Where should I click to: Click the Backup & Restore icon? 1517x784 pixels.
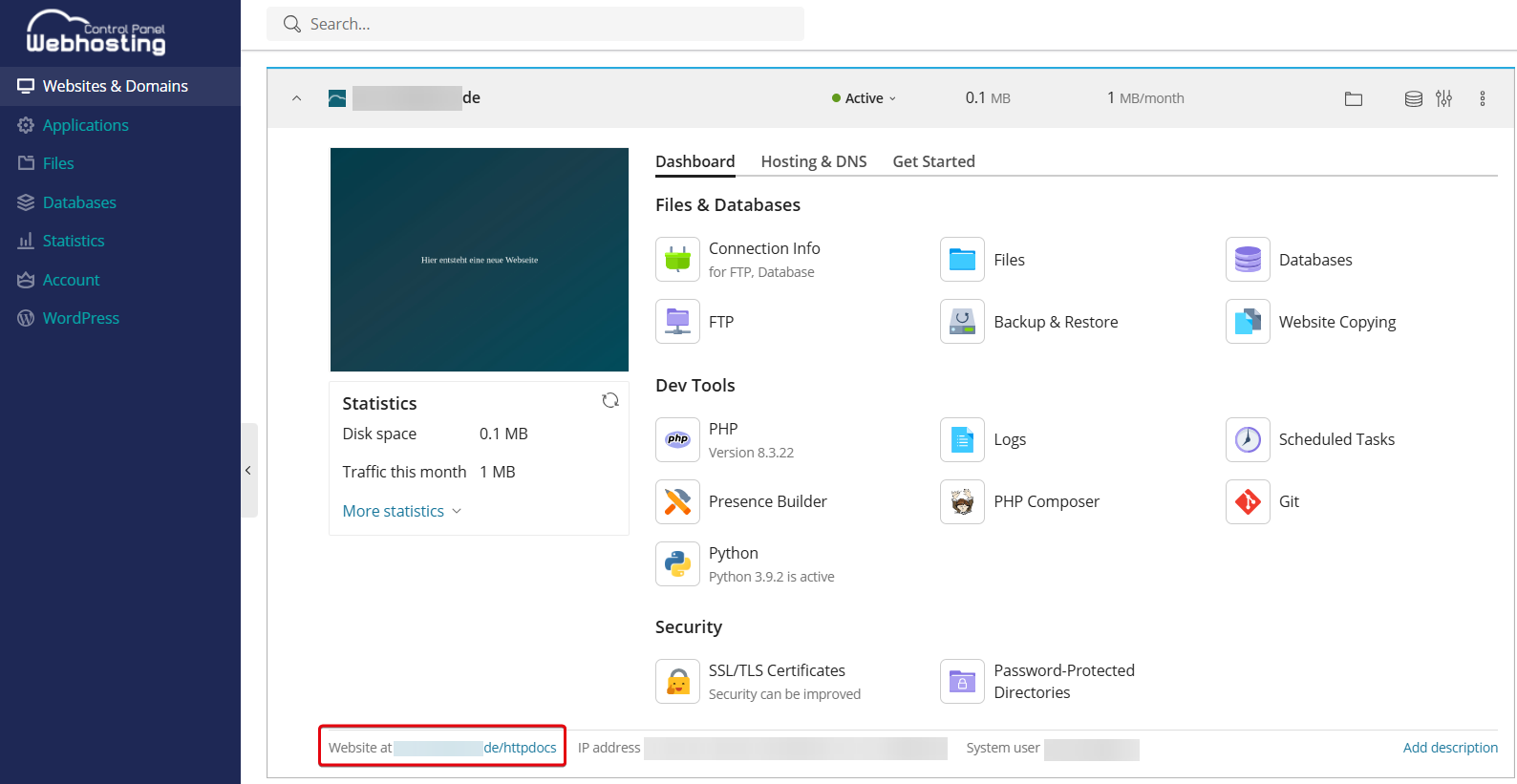pos(962,322)
